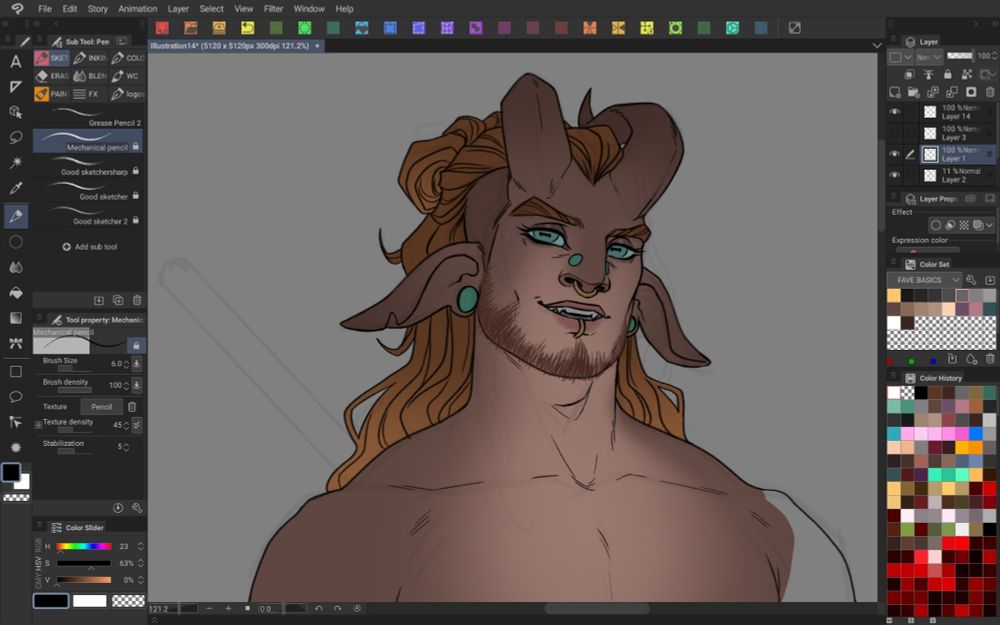
Task: Select the Gradient tool
Action: click(x=16, y=318)
